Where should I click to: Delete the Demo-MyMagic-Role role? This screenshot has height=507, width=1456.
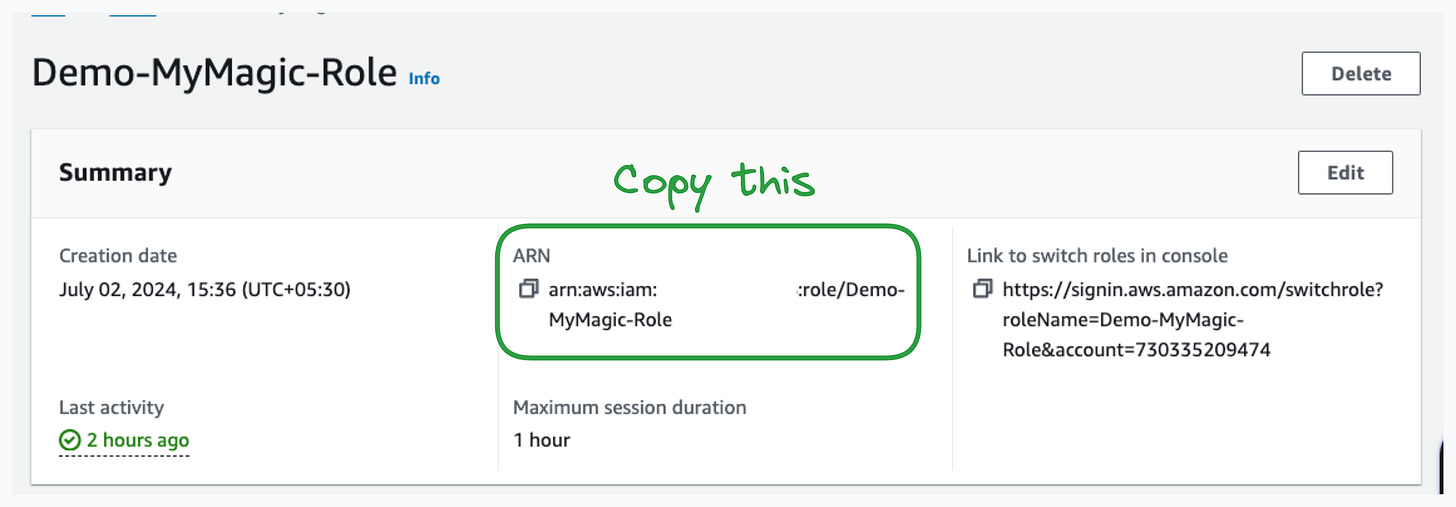pyautogui.click(x=1361, y=74)
